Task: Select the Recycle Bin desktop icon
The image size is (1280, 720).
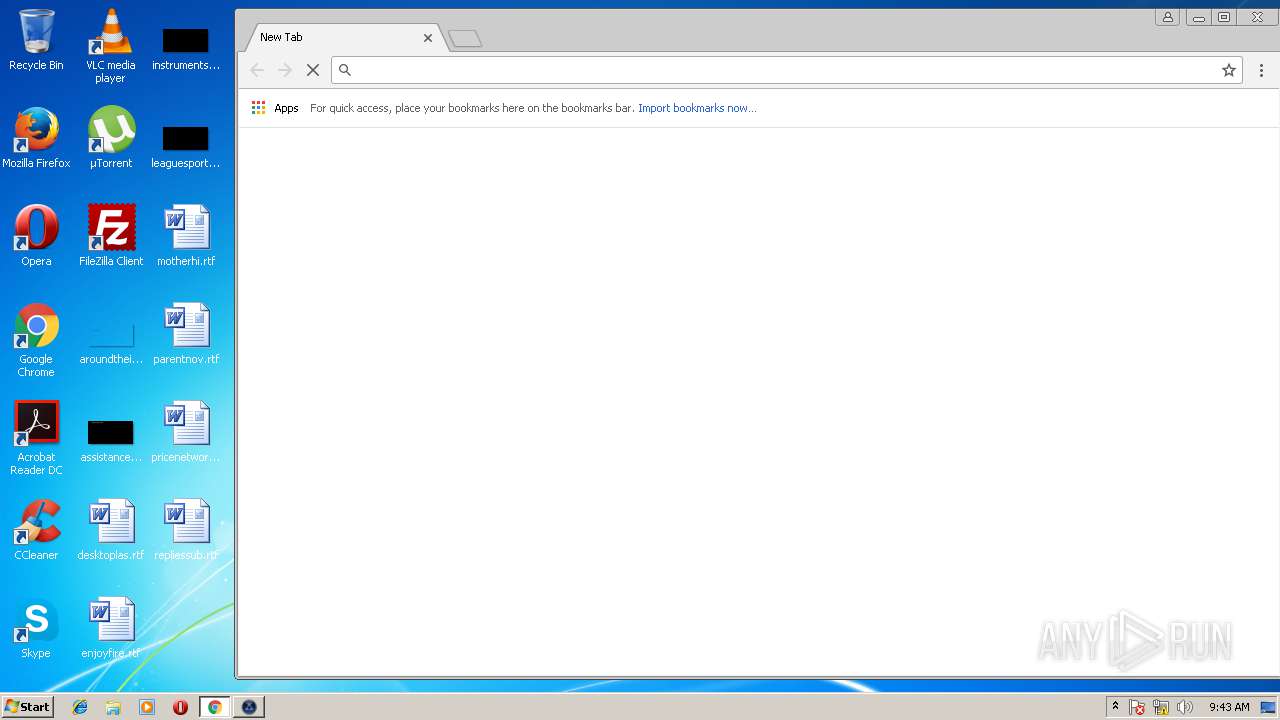Action: point(36,40)
